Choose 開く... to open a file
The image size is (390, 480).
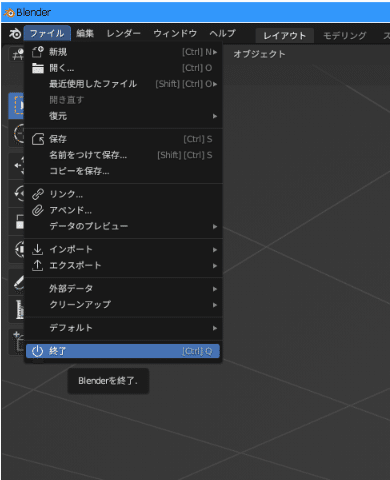[x=123, y=68]
